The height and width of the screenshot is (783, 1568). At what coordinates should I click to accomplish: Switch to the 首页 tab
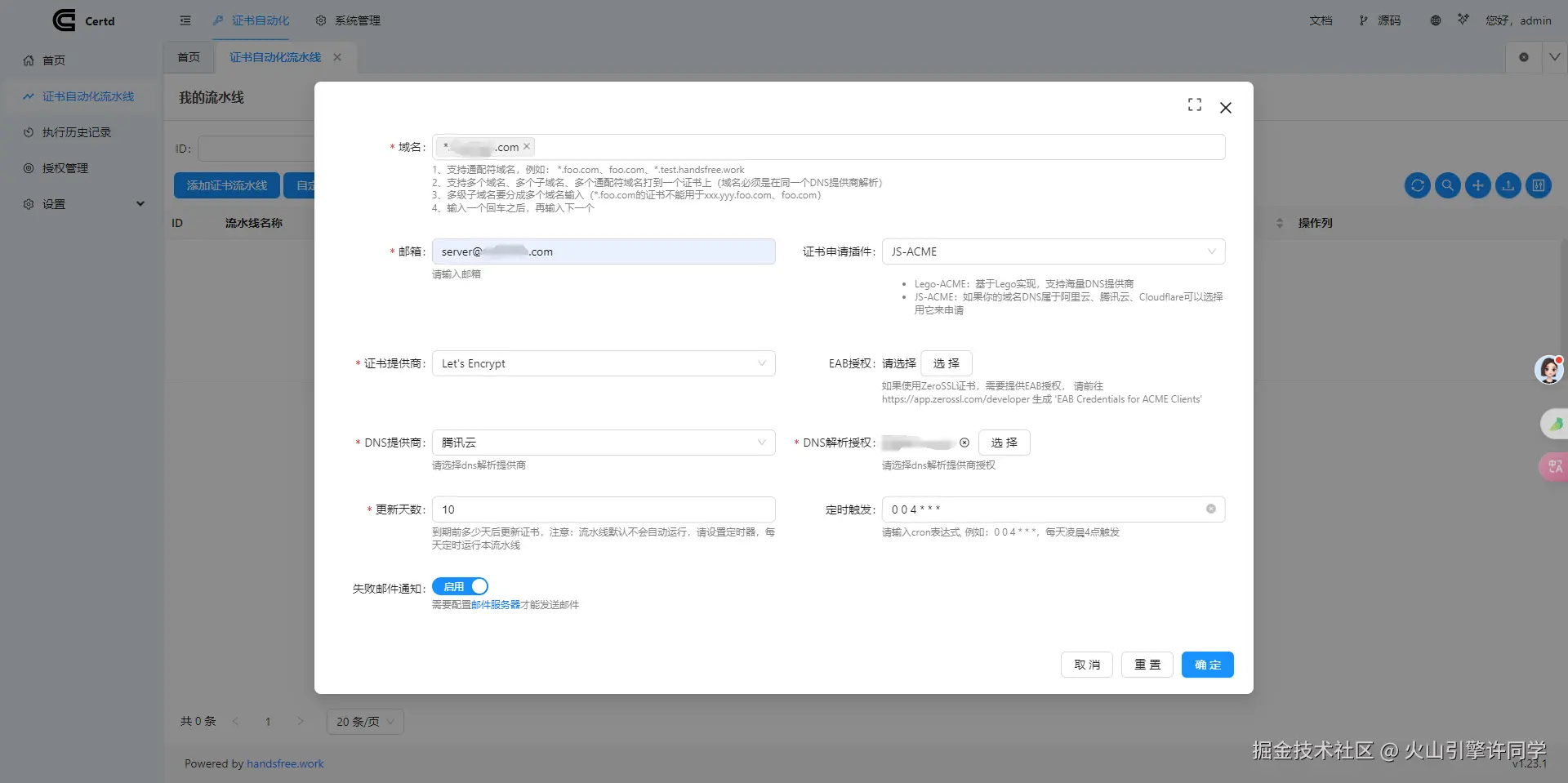click(189, 57)
